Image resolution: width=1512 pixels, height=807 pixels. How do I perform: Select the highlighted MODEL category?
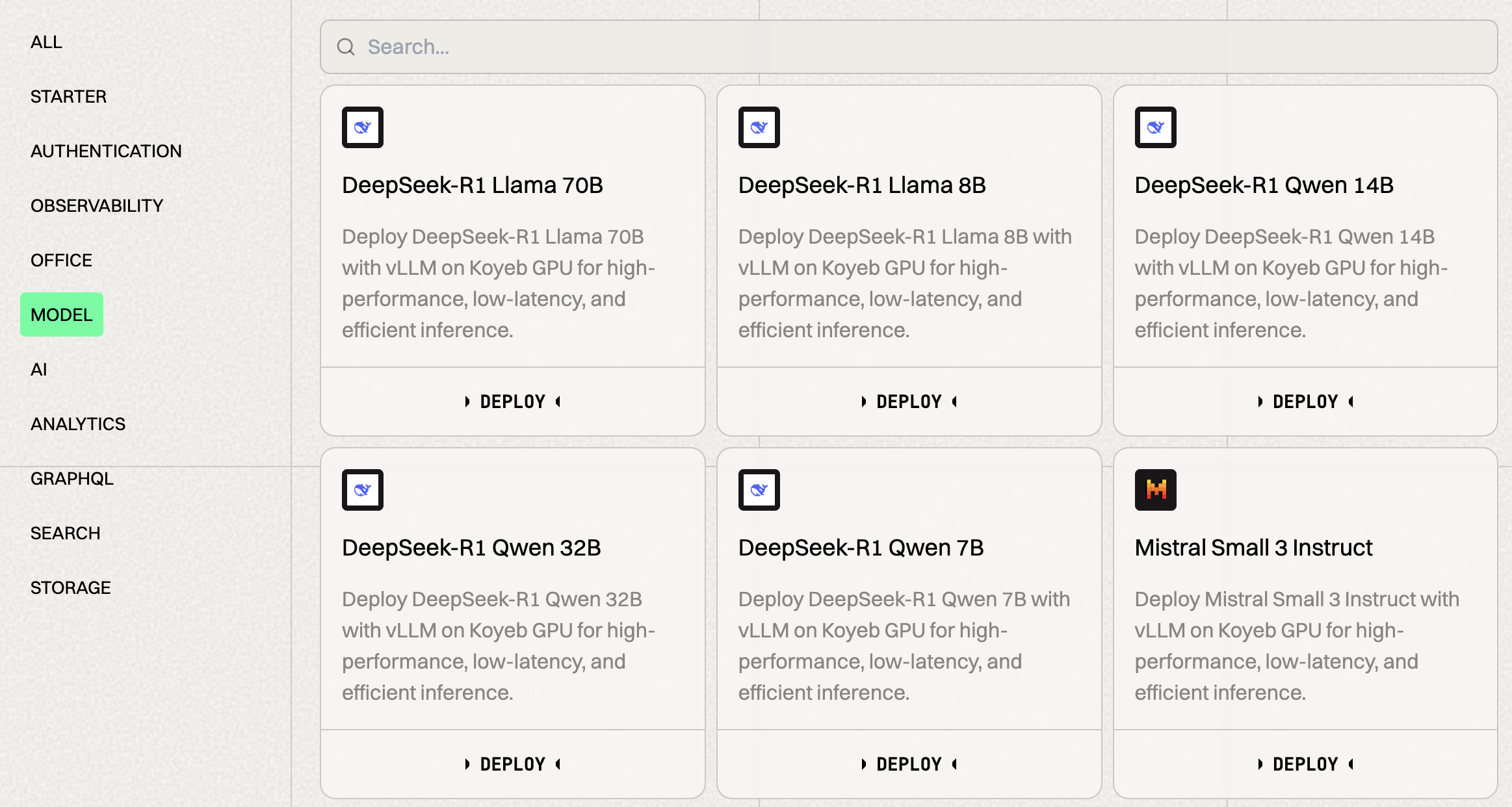(62, 314)
